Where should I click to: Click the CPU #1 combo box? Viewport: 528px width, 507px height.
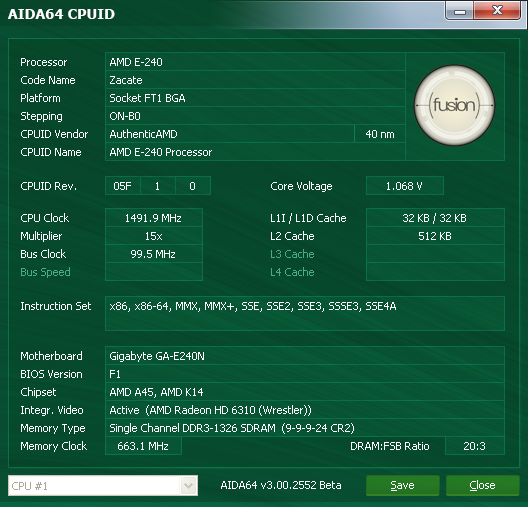(103, 485)
